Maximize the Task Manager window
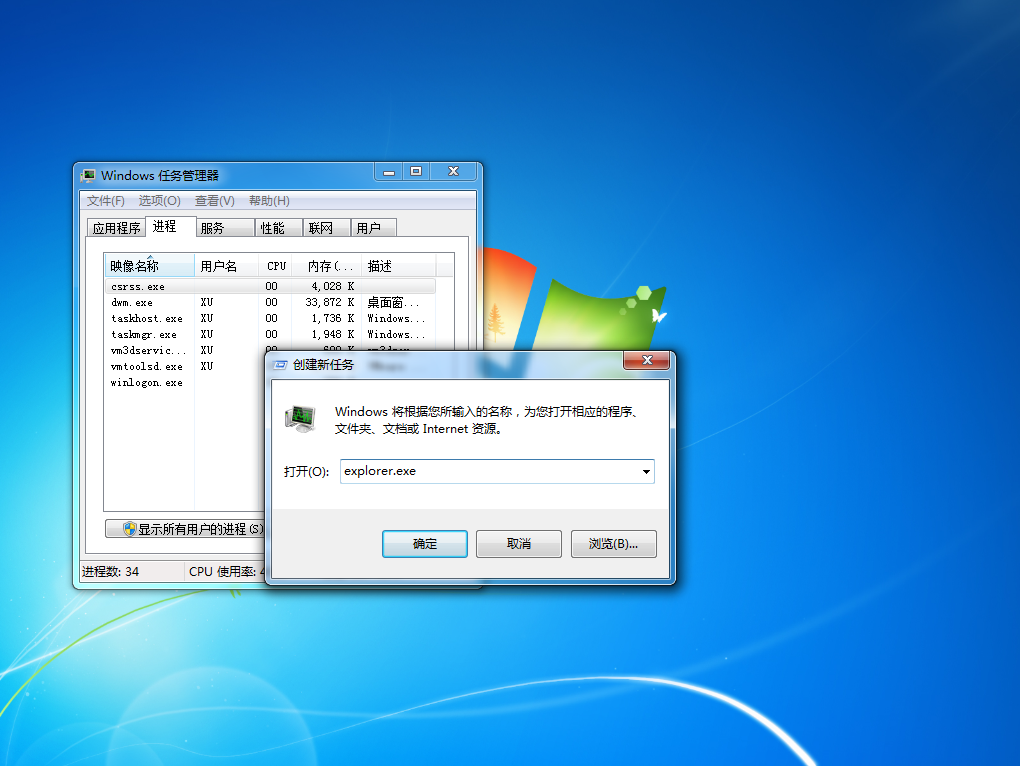The width and height of the screenshot is (1020, 766). pyautogui.click(x=416, y=172)
